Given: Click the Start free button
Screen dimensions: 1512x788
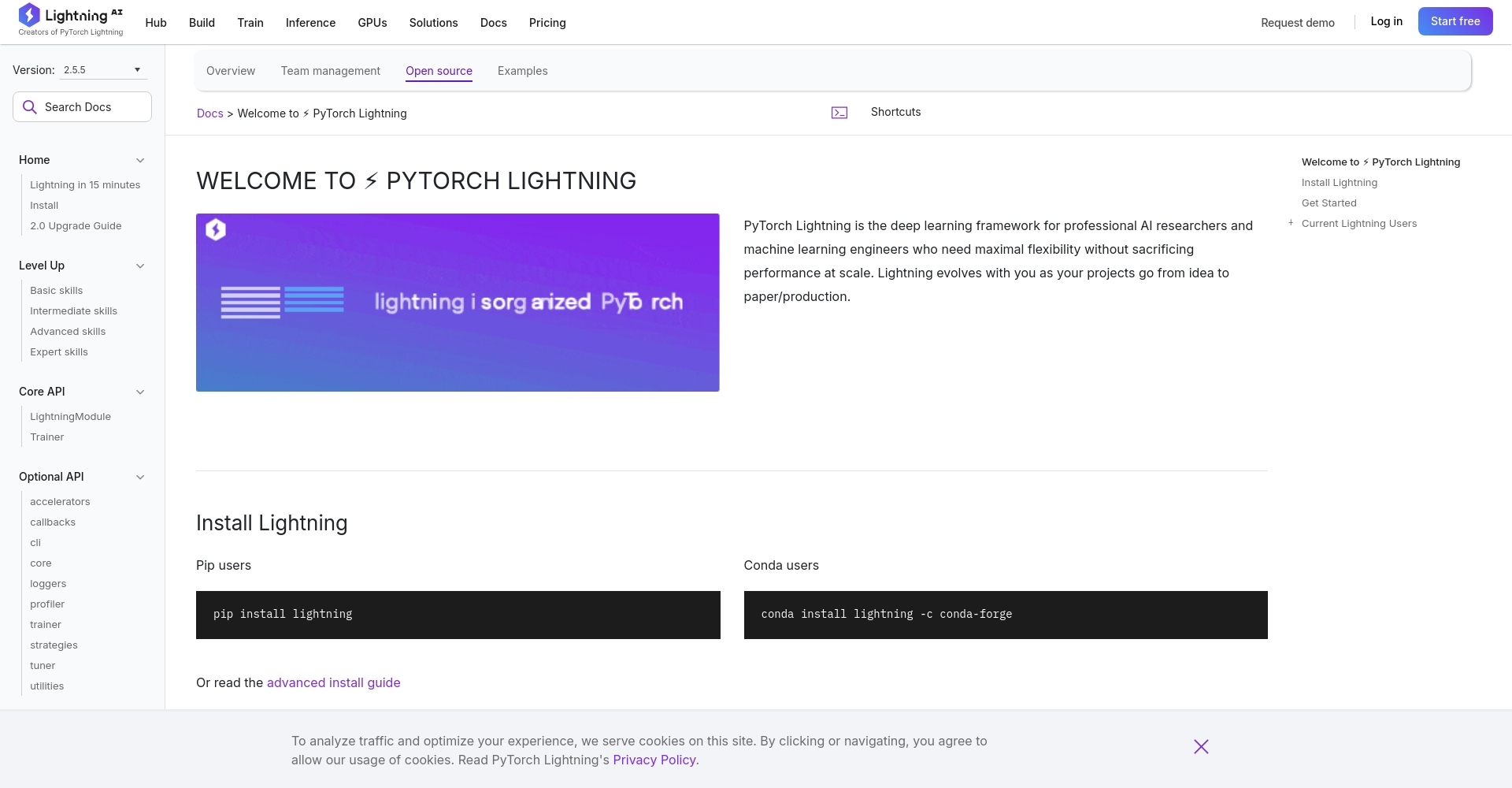Looking at the screenshot, I should click(1455, 21).
